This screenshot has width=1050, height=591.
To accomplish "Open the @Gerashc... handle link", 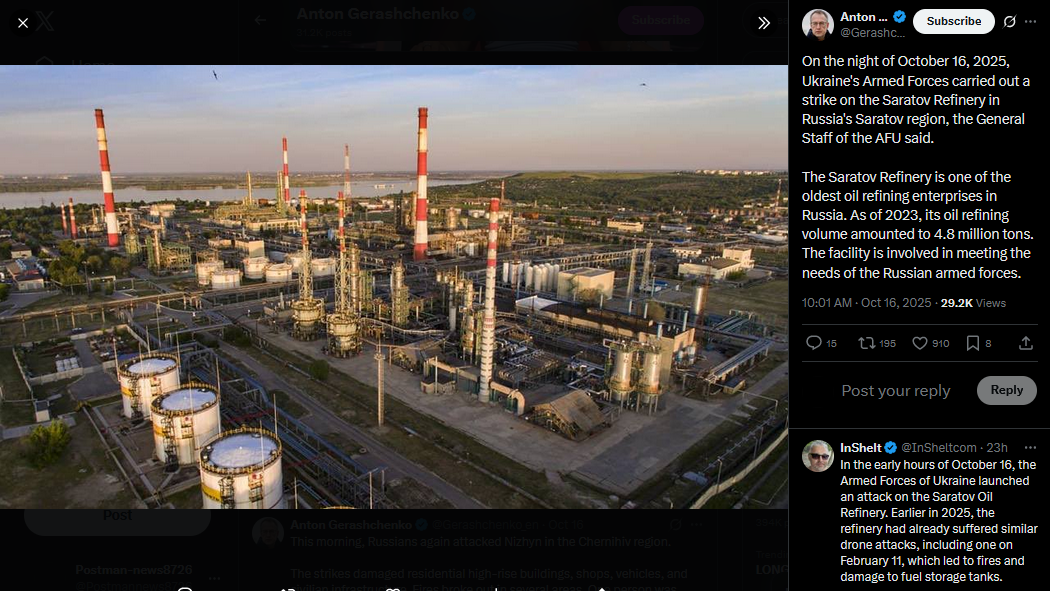I will click(873, 32).
